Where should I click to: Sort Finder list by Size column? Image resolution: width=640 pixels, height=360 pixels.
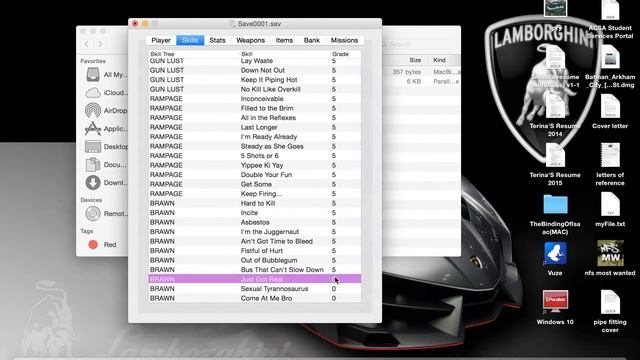point(415,60)
